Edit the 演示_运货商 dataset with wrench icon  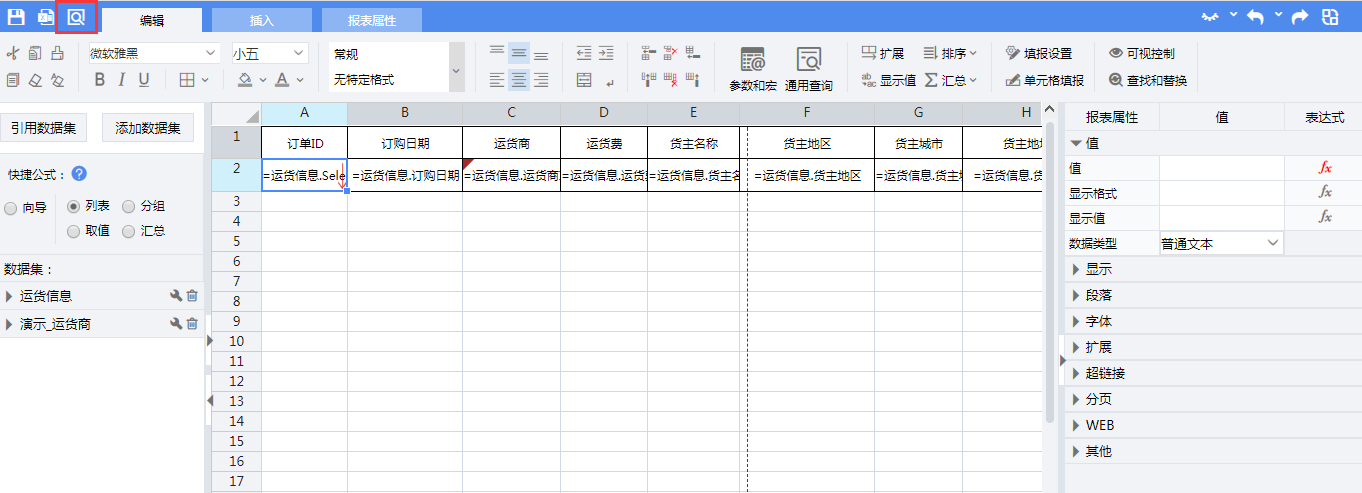click(x=175, y=324)
